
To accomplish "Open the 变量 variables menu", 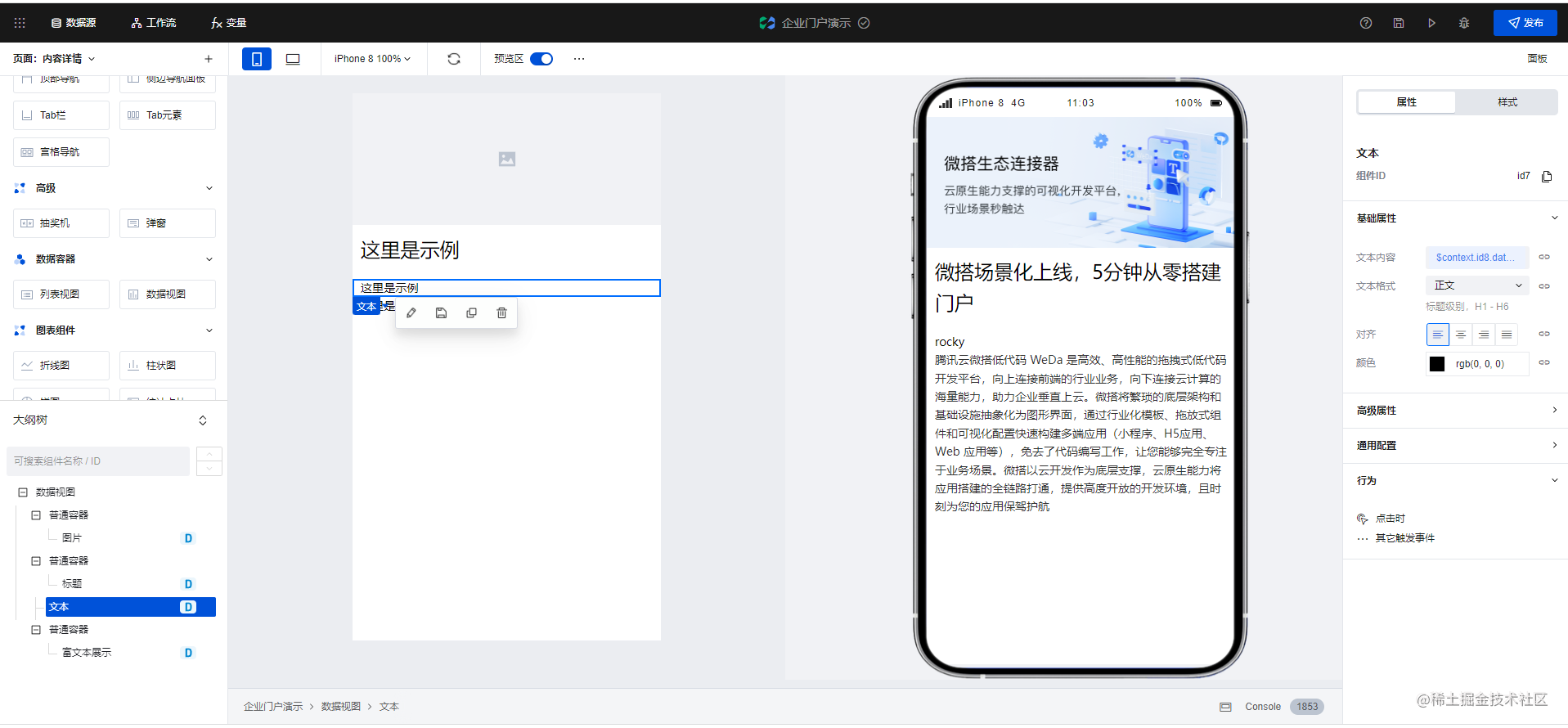I will click(228, 23).
